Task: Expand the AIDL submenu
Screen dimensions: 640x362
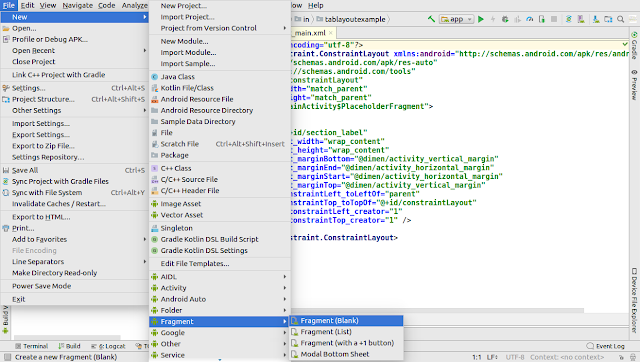Action: (x=220, y=277)
